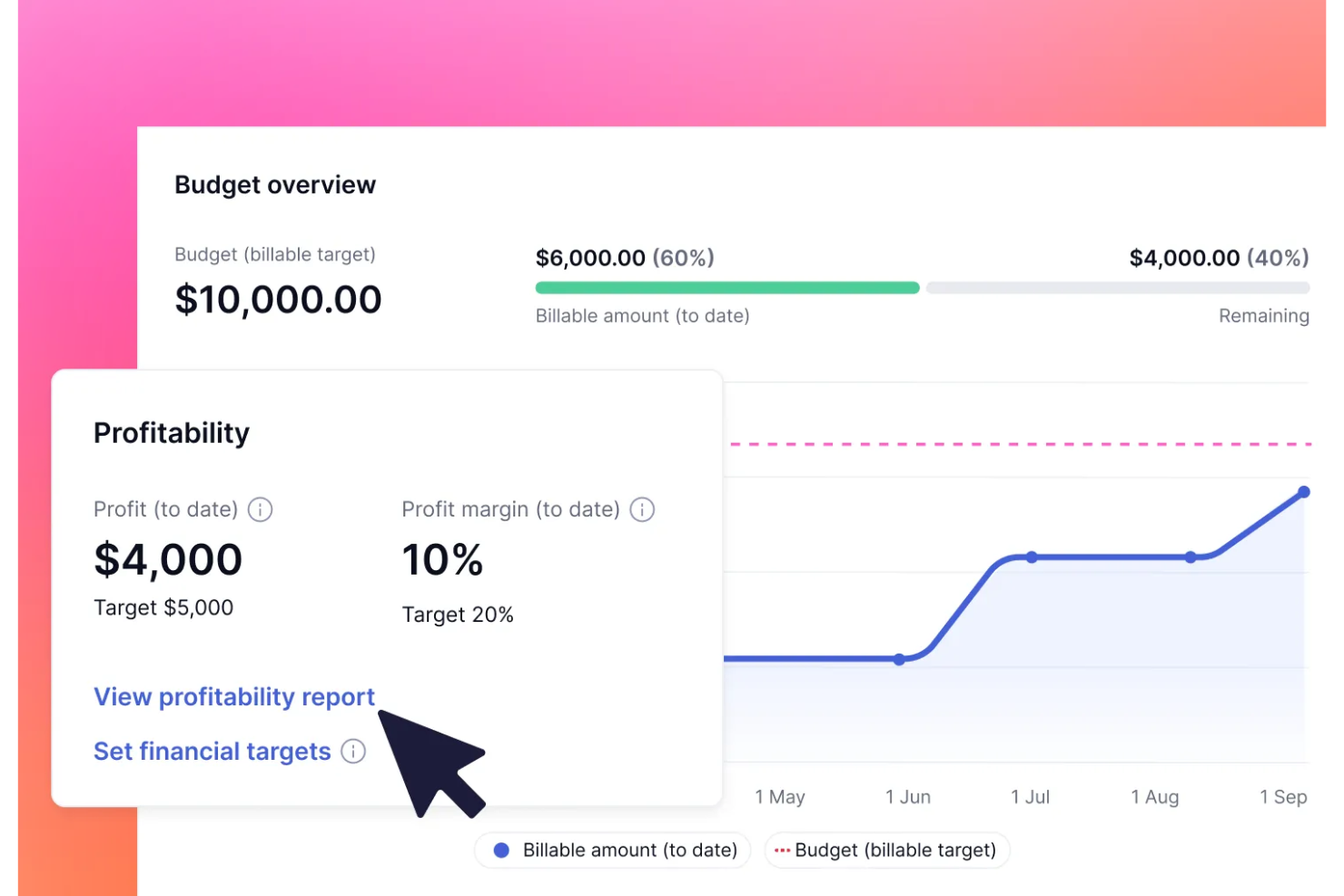Select last data point at chart's right edge

point(1304,492)
